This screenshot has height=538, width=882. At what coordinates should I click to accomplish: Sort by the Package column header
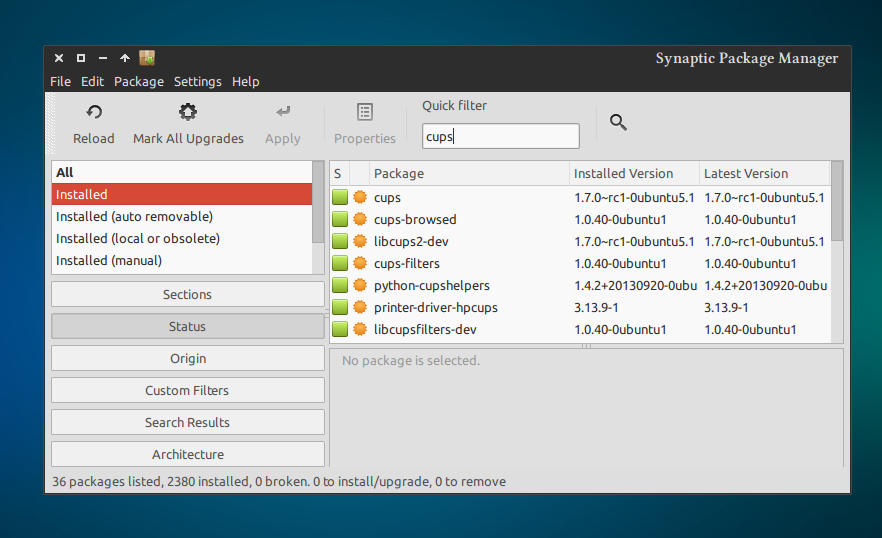[x=469, y=173]
